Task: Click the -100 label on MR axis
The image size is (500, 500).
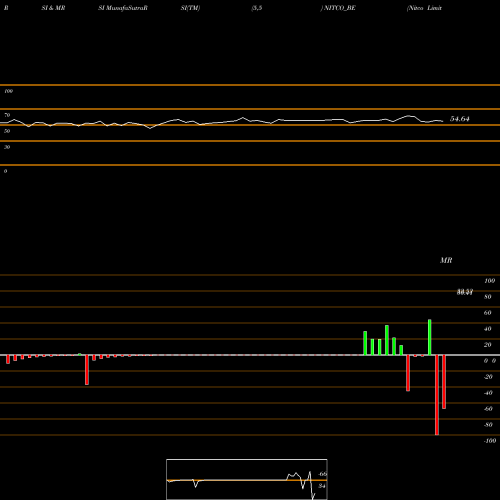Action: [490, 441]
